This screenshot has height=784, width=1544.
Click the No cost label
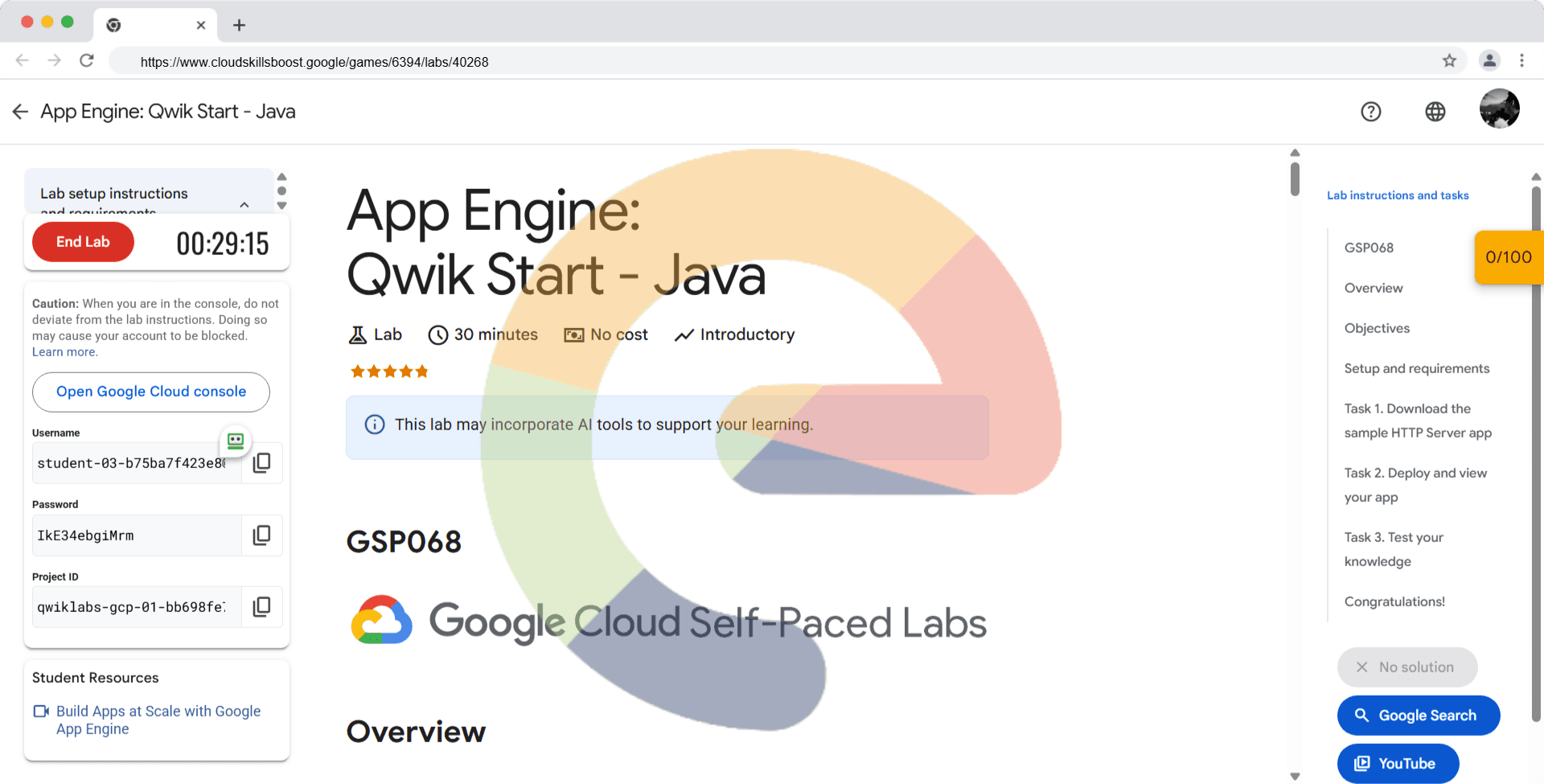[618, 335]
